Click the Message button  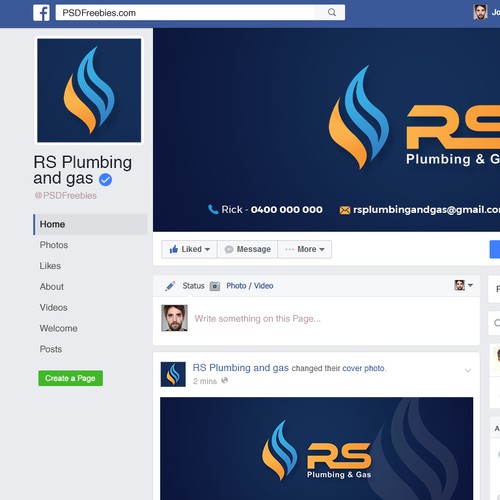click(x=247, y=249)
